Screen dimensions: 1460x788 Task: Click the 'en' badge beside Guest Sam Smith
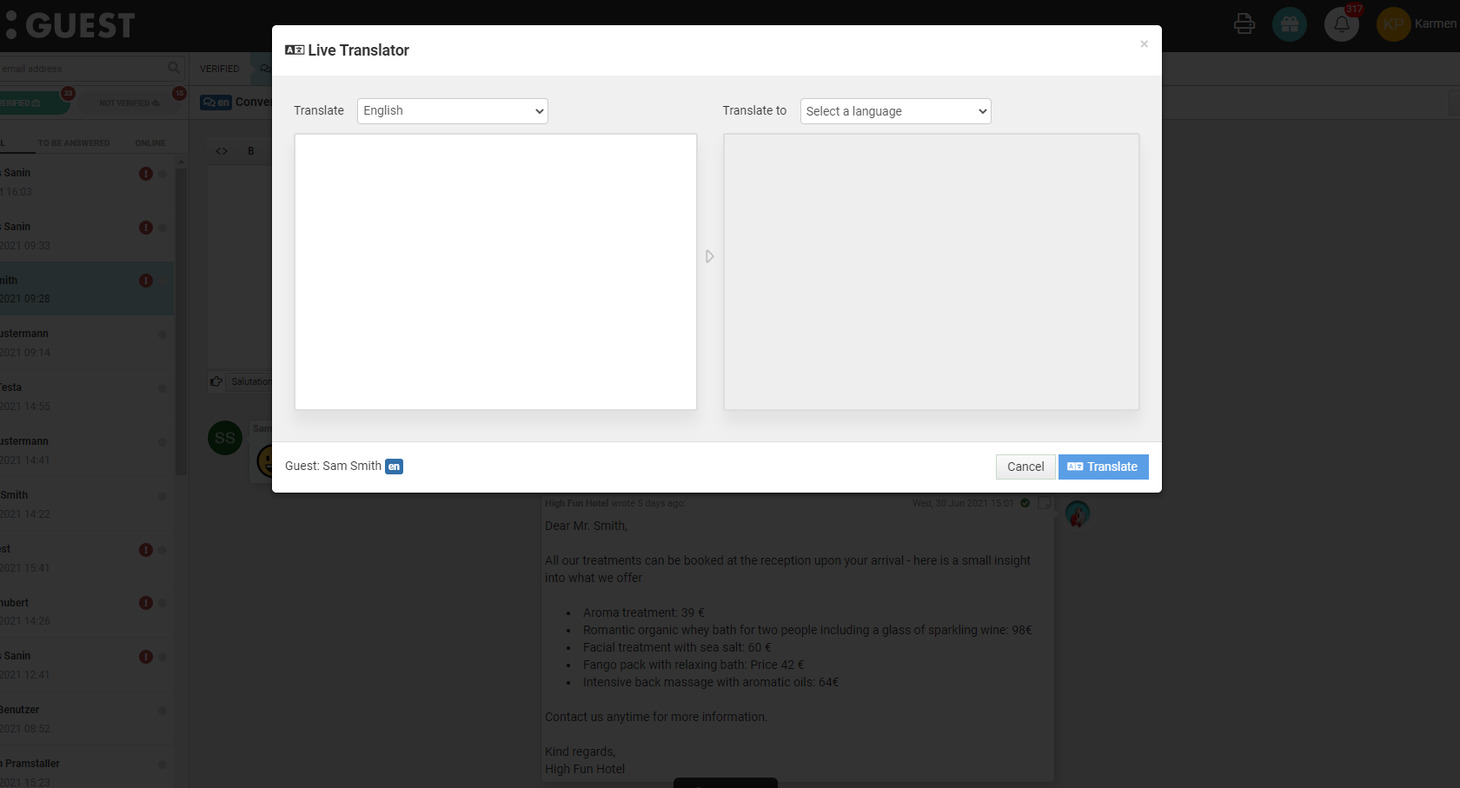tap(394, 466)
